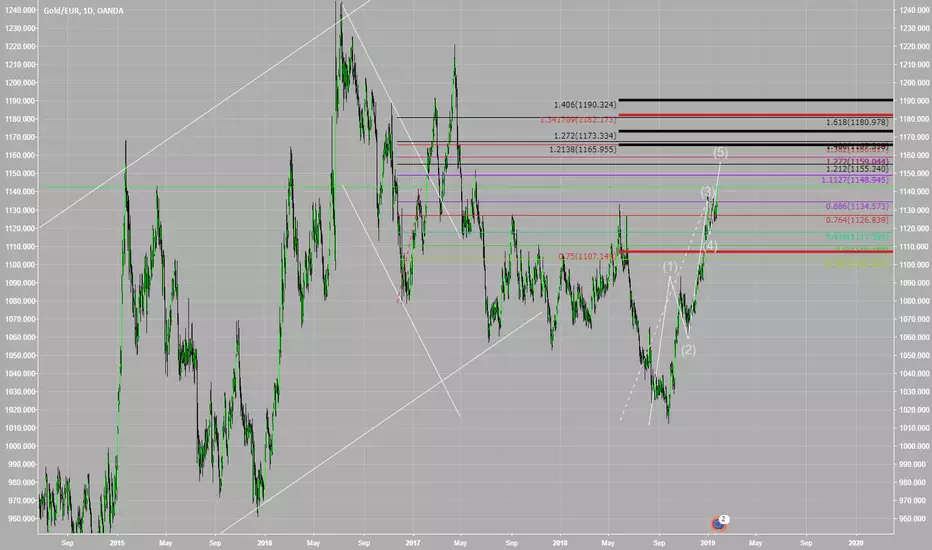Click the Gold/EUR, 1D, OANDA chart title
The width and height of the screenshot is (932, 550).
pos(83,11)
